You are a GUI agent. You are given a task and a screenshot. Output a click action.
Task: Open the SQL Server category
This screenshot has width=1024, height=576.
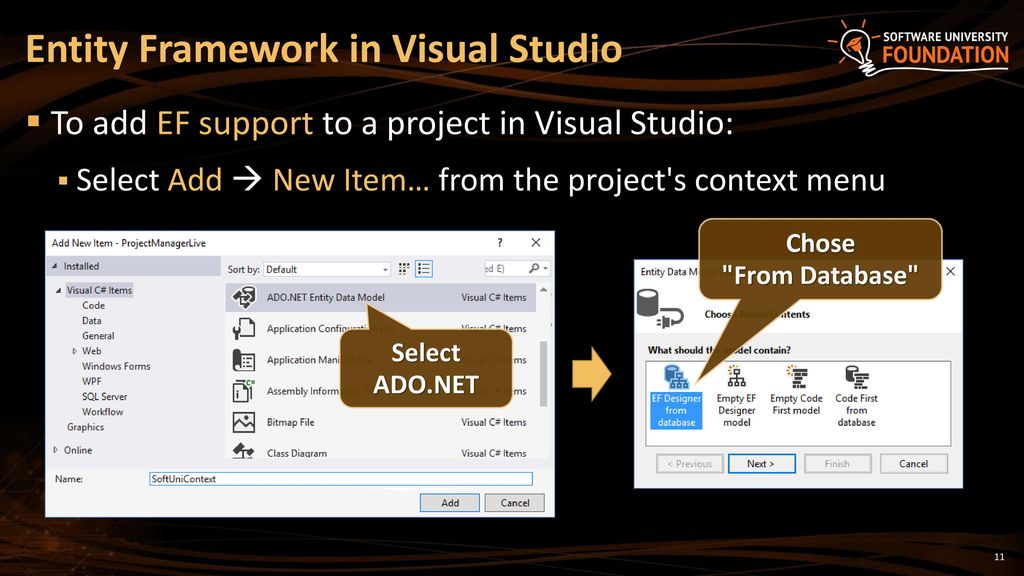click(x=104, y=396)
